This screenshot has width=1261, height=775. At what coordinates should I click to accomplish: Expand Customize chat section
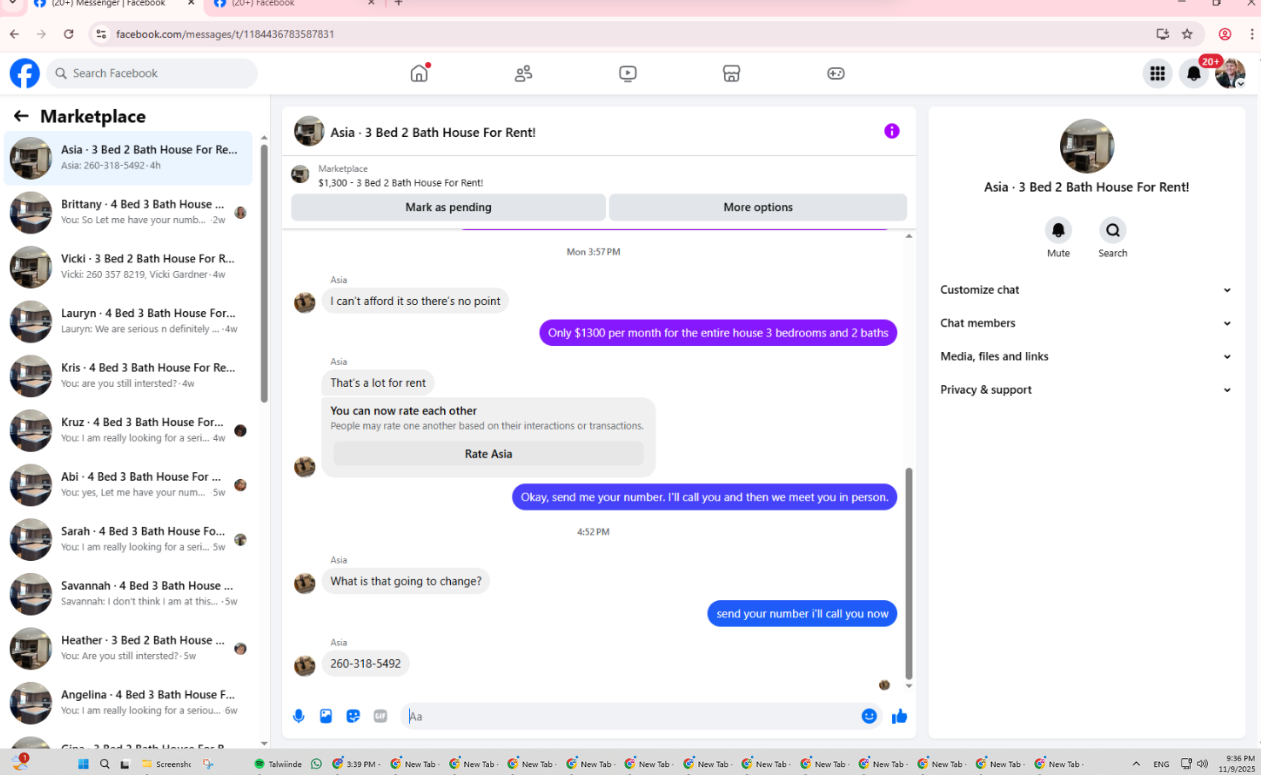click(x=1086, y=290)
